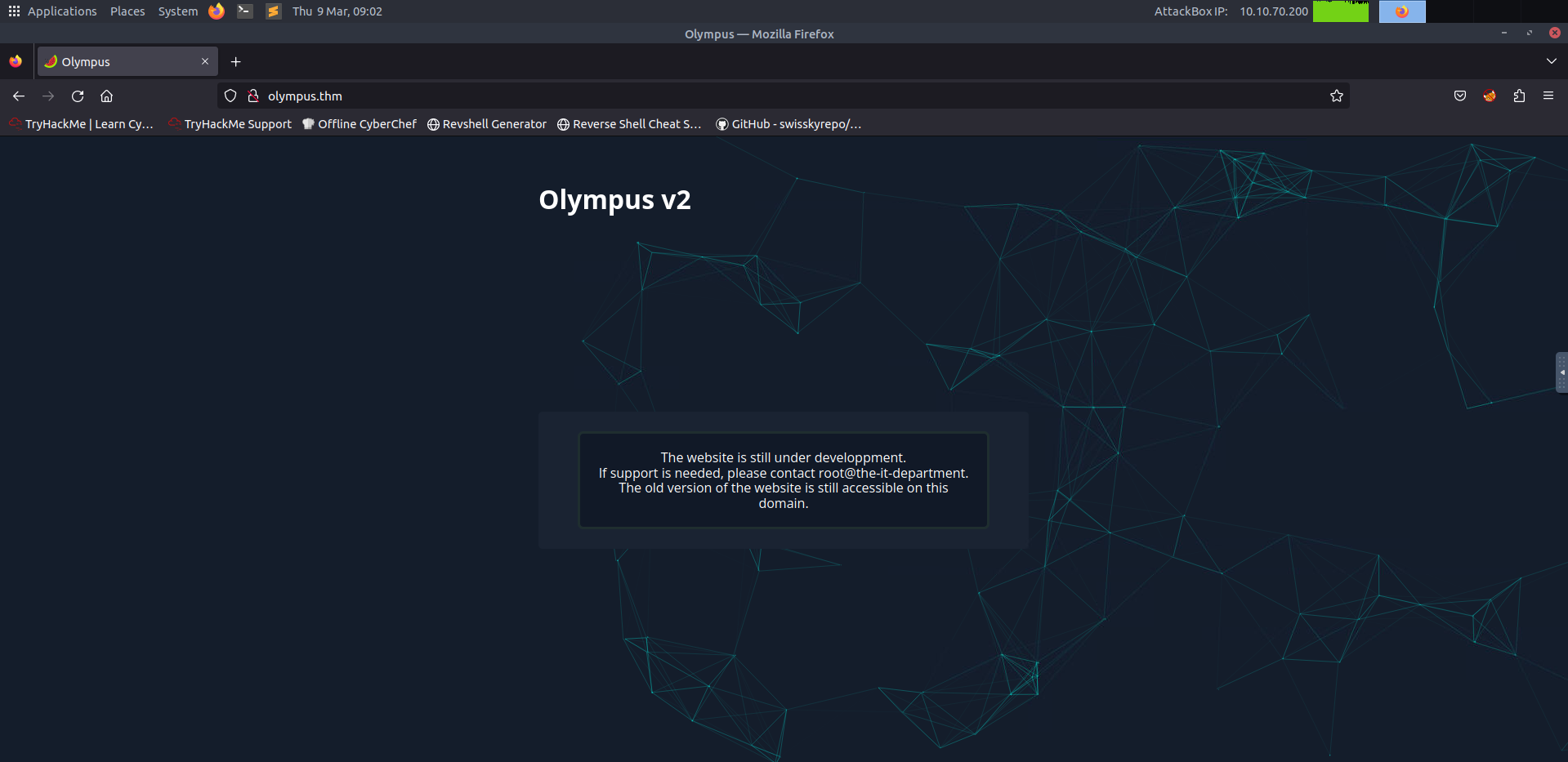
Task: Reload the olympus.thm page
Action: 77,96
